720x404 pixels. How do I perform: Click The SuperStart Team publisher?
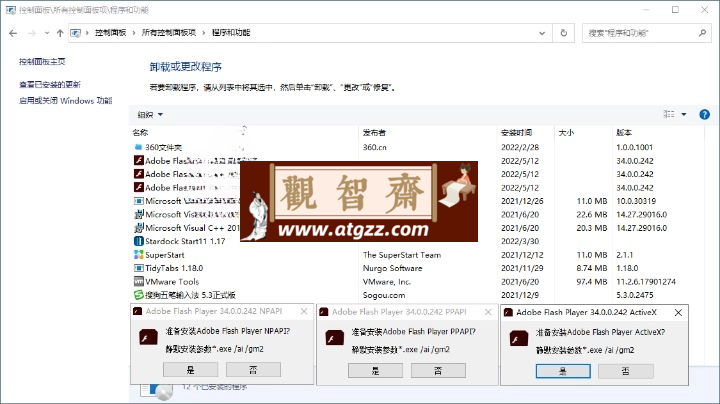402,255
